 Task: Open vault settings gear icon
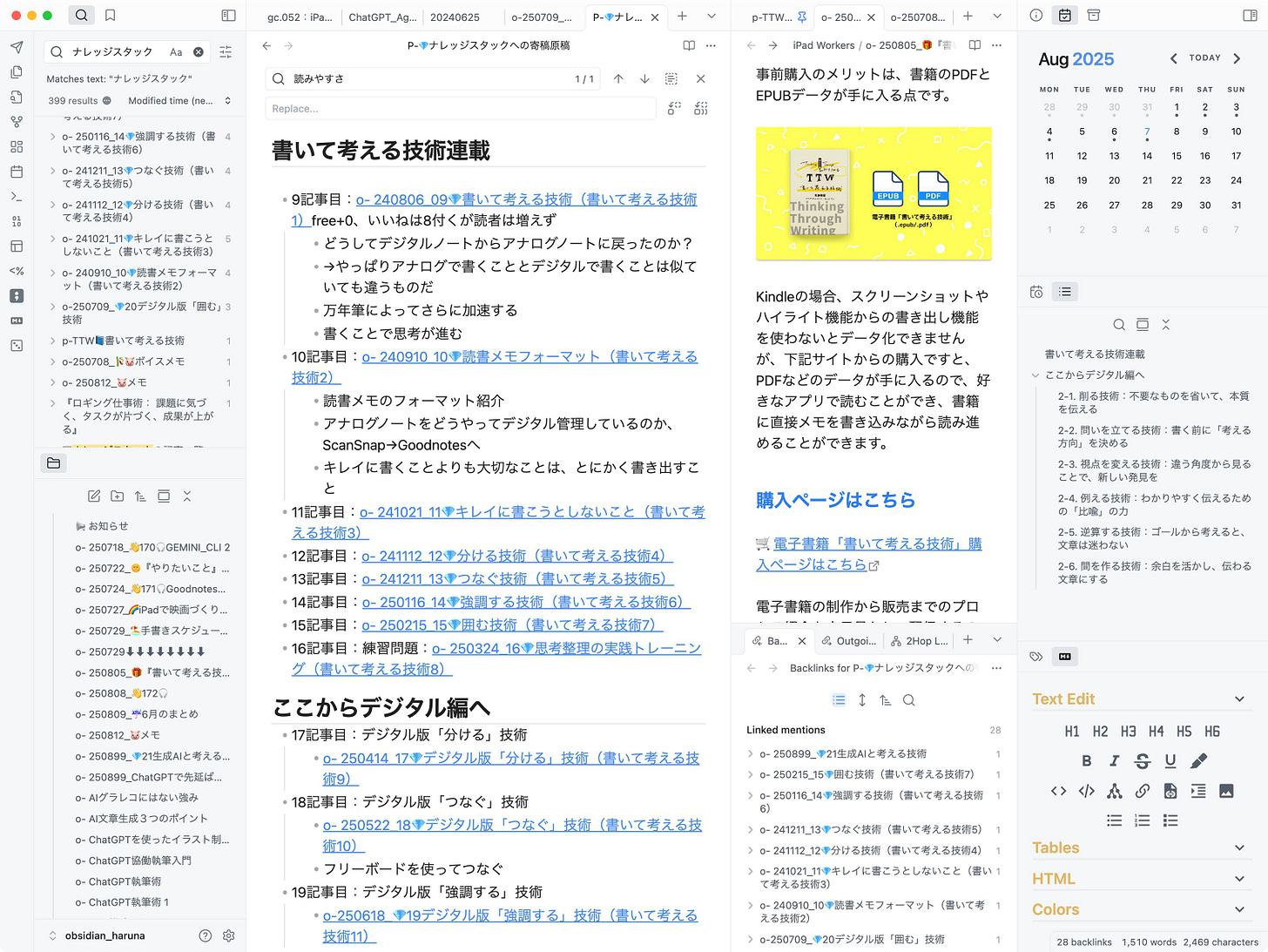tap(229, 935)
